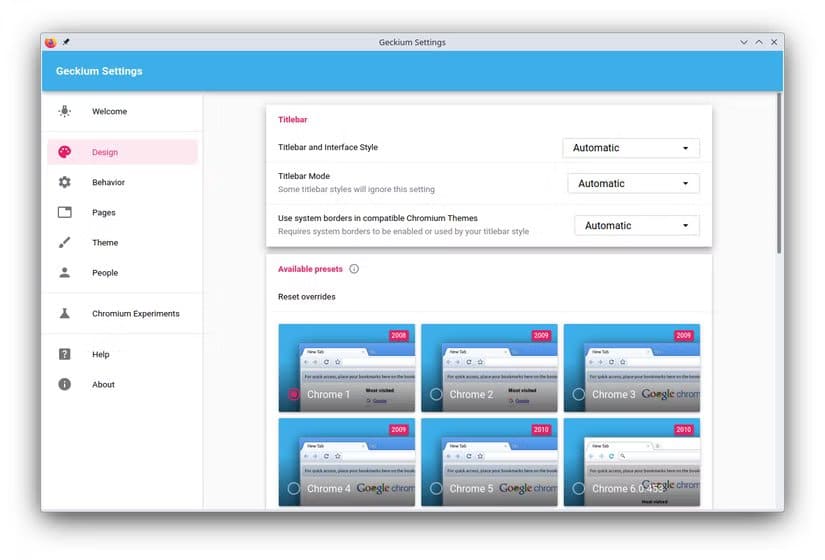Click the Welcome lightbulb icon in sidebar
825x560 pixels.
[x=65, y=111]
